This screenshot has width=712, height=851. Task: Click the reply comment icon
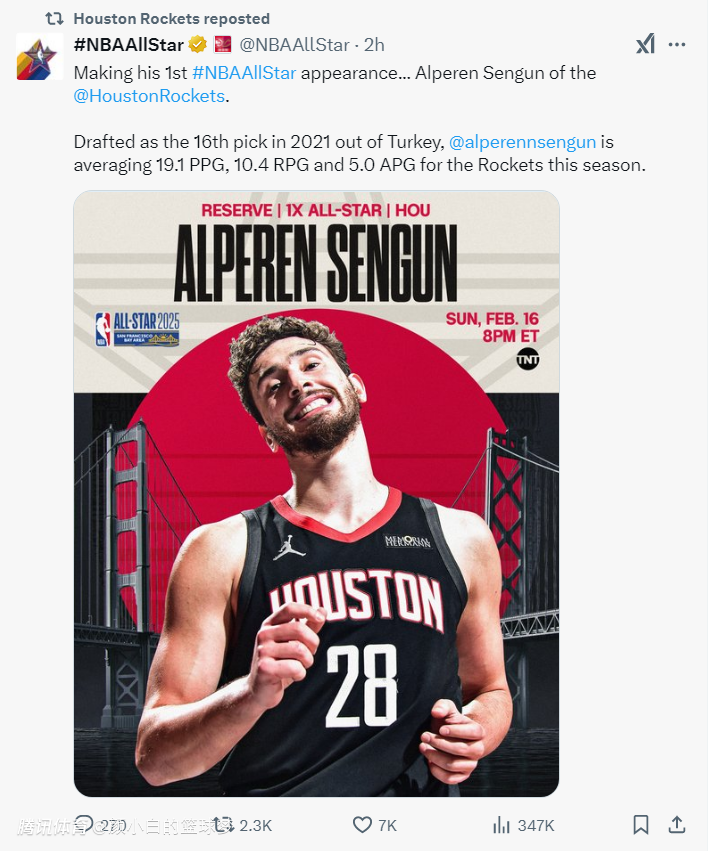[x=85, y=825]
